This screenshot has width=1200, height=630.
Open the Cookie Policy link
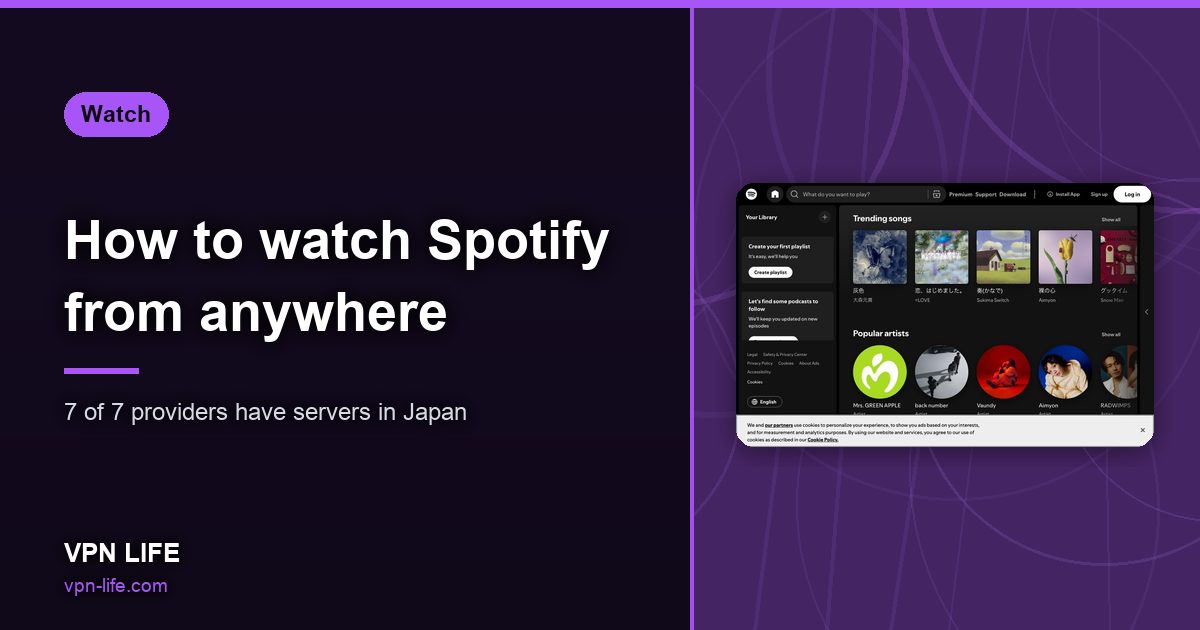click(823, 440)
